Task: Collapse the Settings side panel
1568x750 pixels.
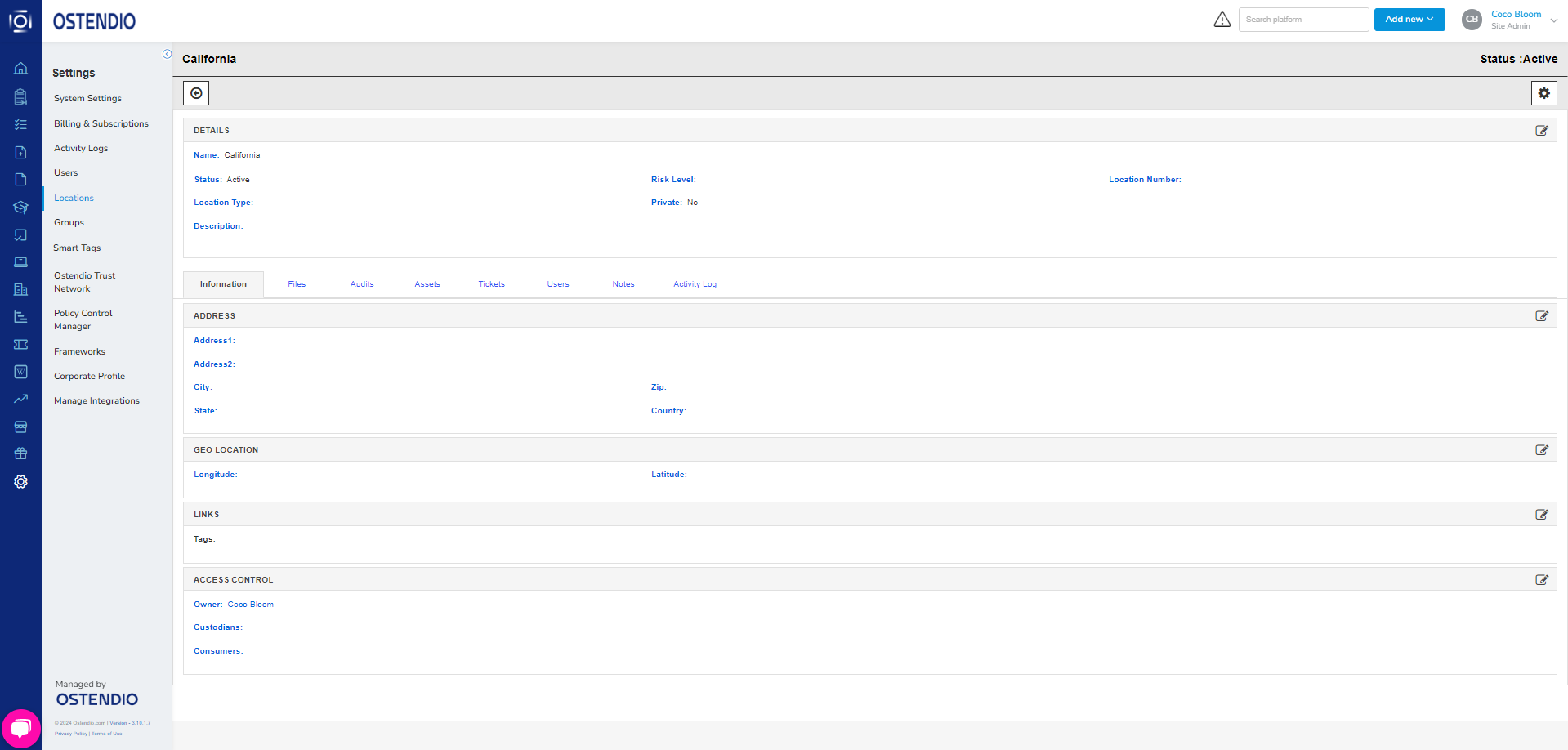Action: pyautogui.click(x=167, y=53)
